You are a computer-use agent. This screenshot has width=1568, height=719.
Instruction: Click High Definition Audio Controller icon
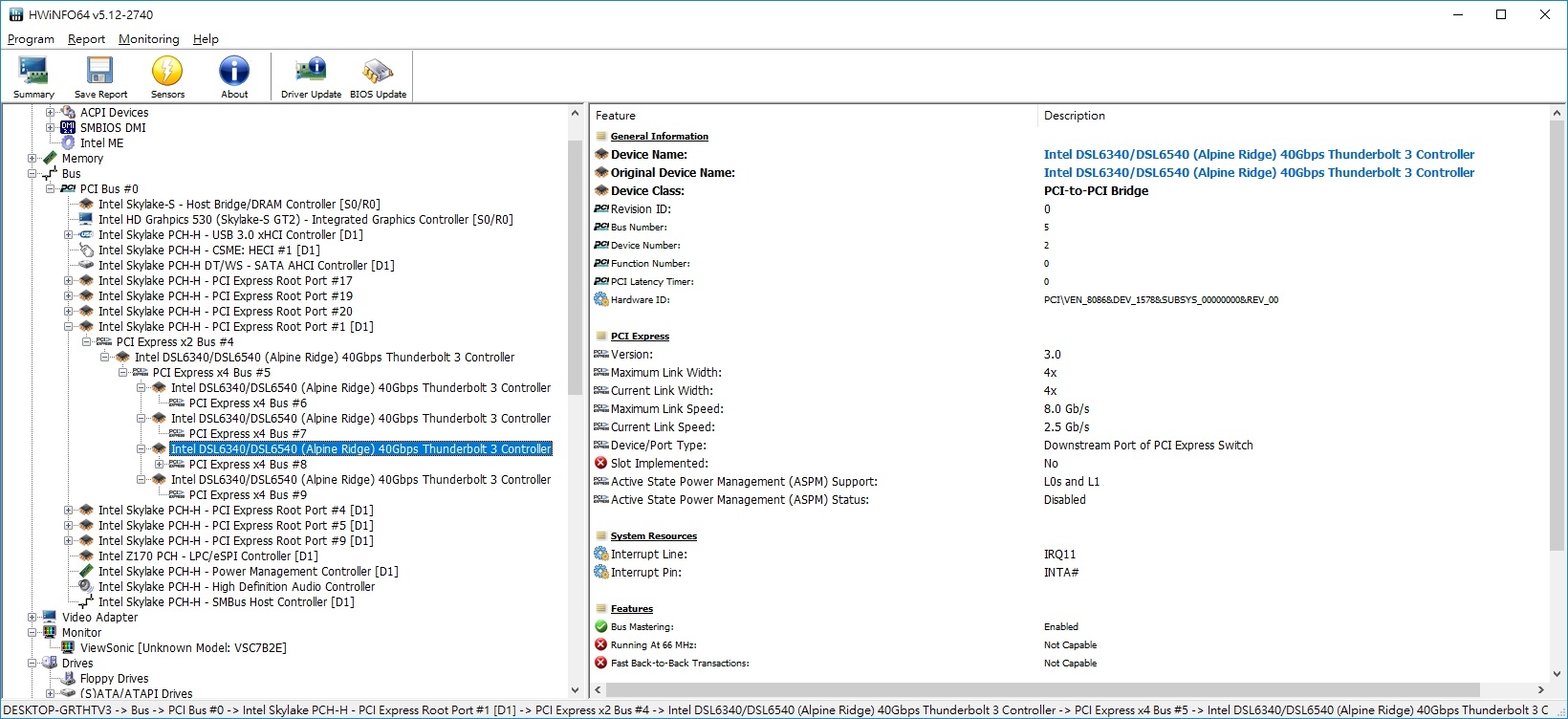pos(86,587)
